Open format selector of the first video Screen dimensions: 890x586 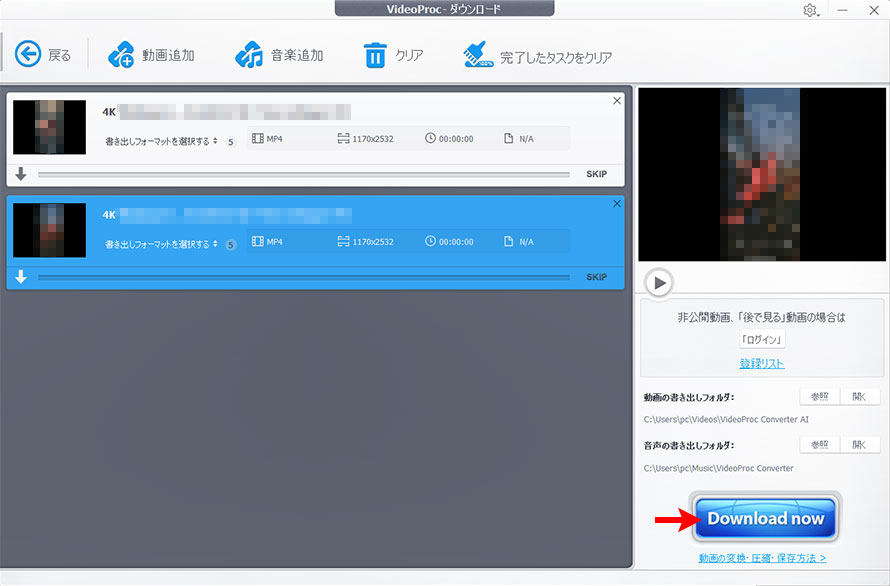click(161, 141)
